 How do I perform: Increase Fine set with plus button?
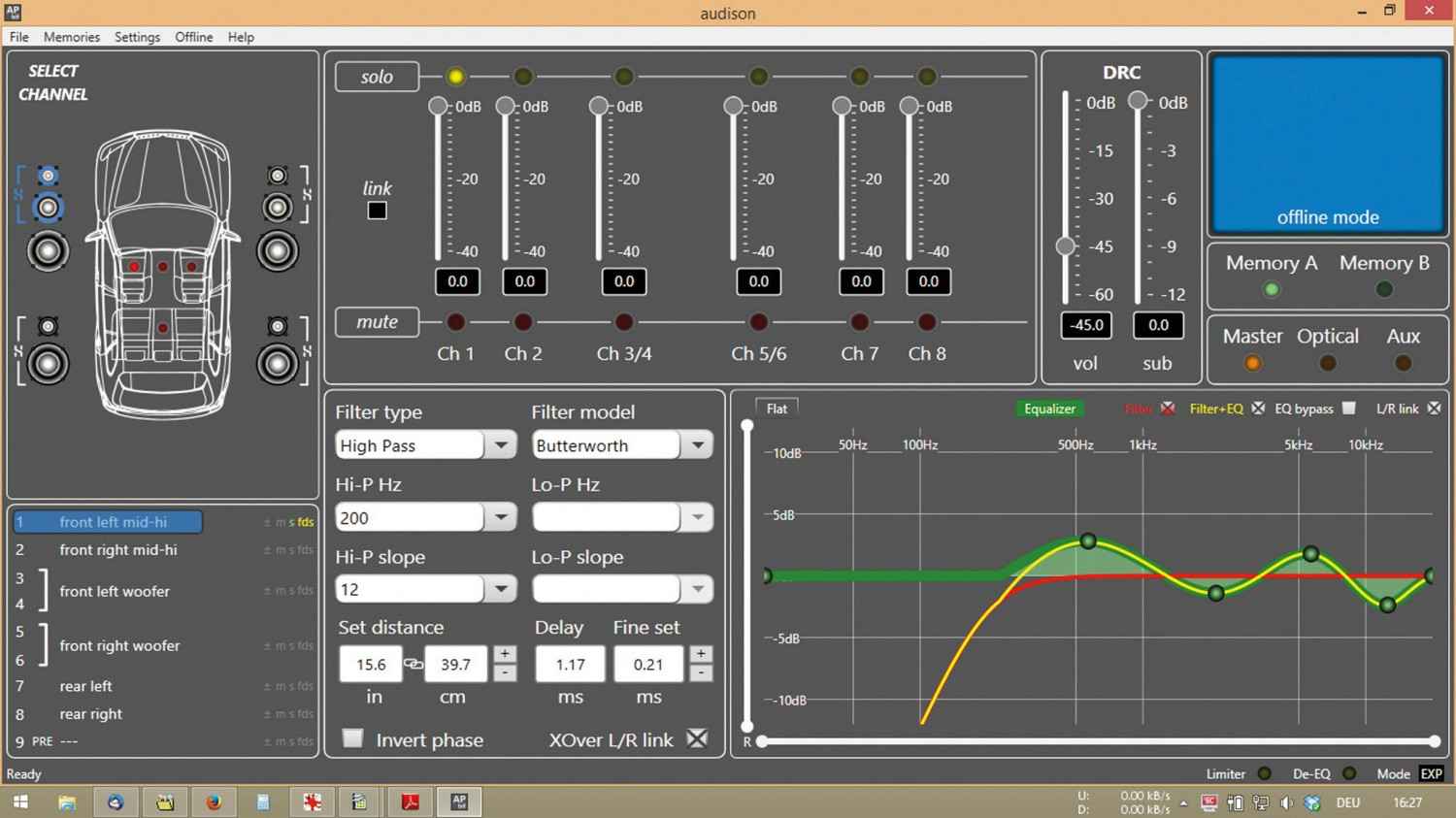pos(701,654)
